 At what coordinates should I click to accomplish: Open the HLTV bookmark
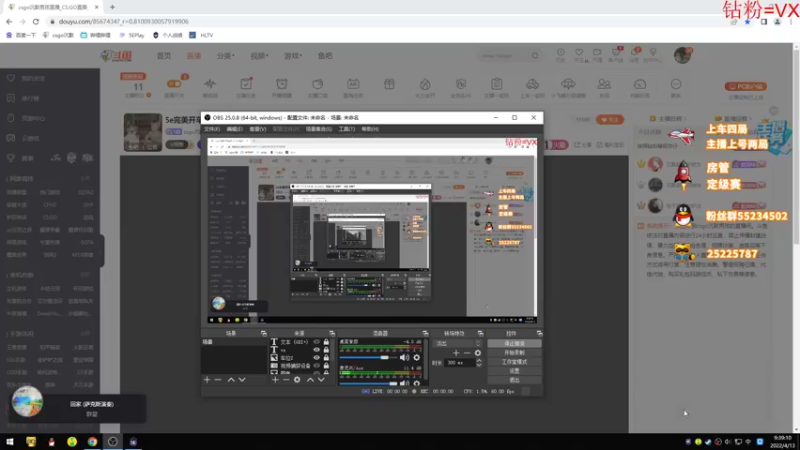coord(202,35)
